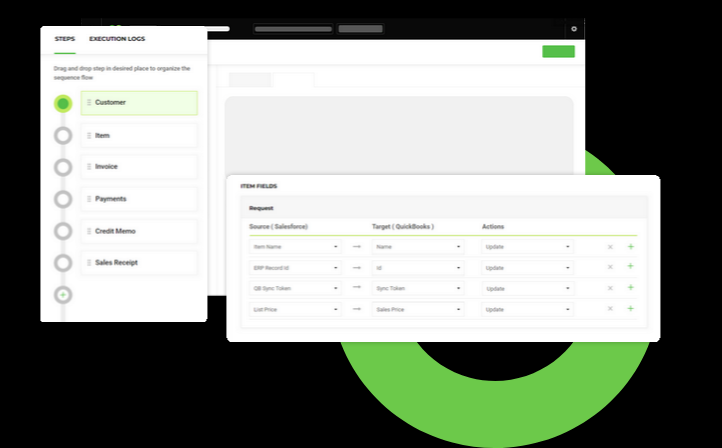Click the Actions column header

point(493,227)
